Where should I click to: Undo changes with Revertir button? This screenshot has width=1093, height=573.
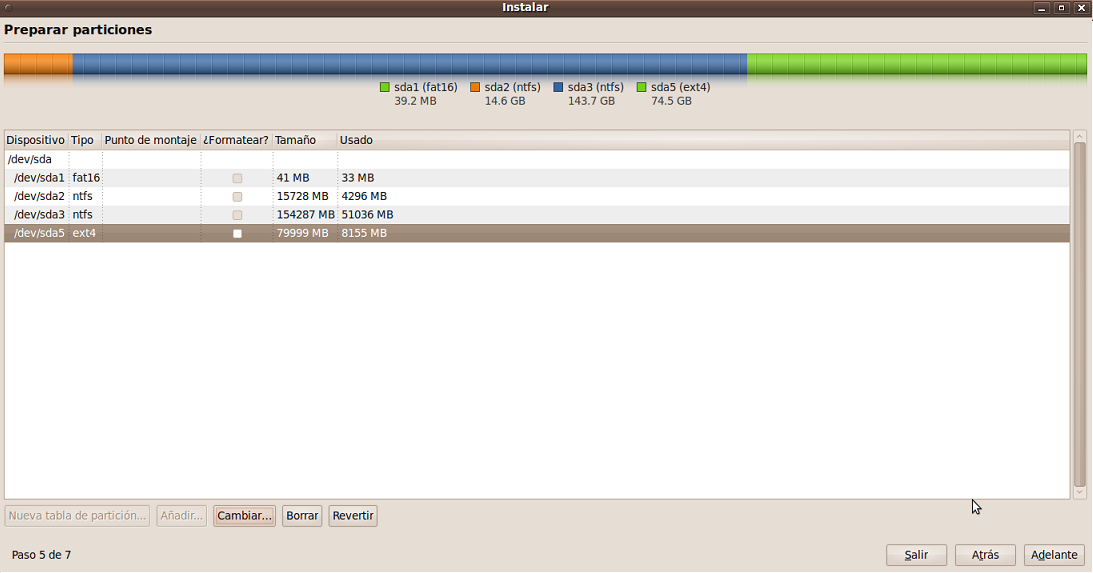point(353,516)
